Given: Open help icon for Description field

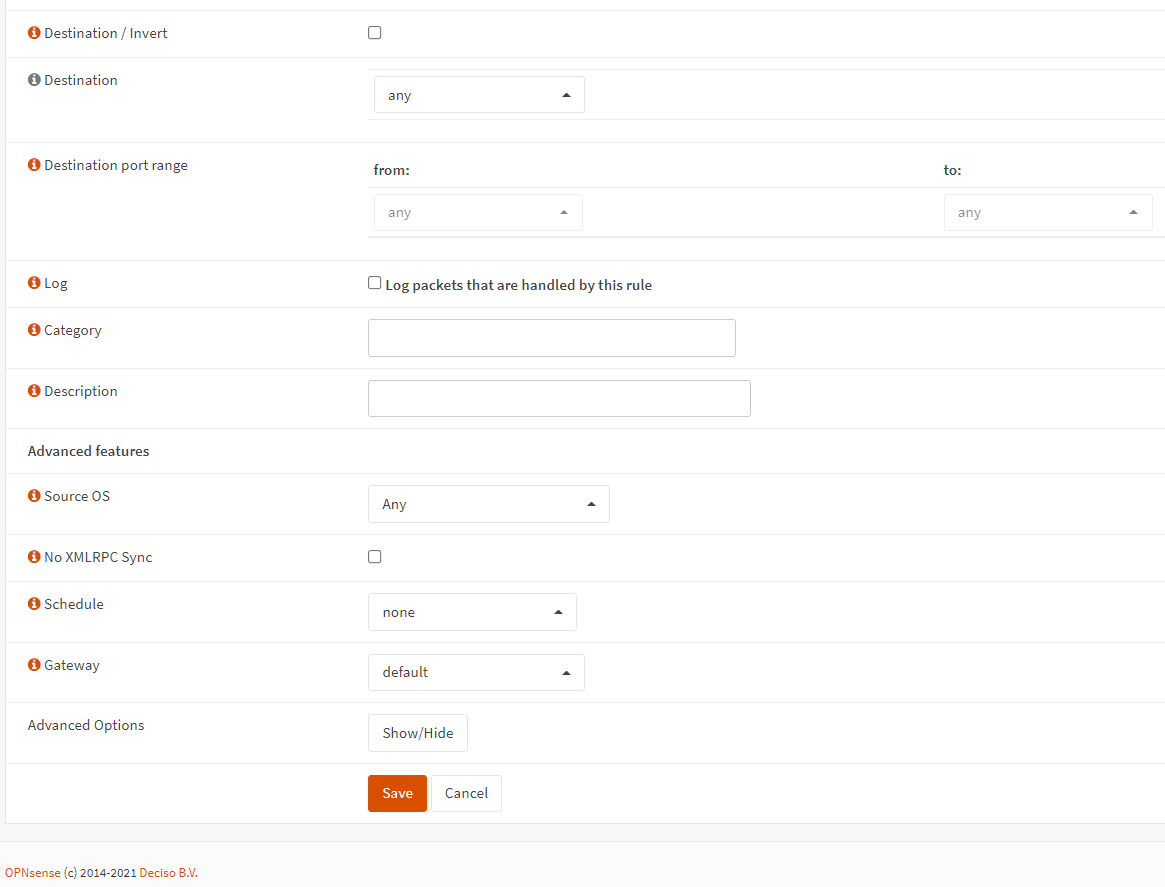Looking at the screenshot, I should point(34,391).
